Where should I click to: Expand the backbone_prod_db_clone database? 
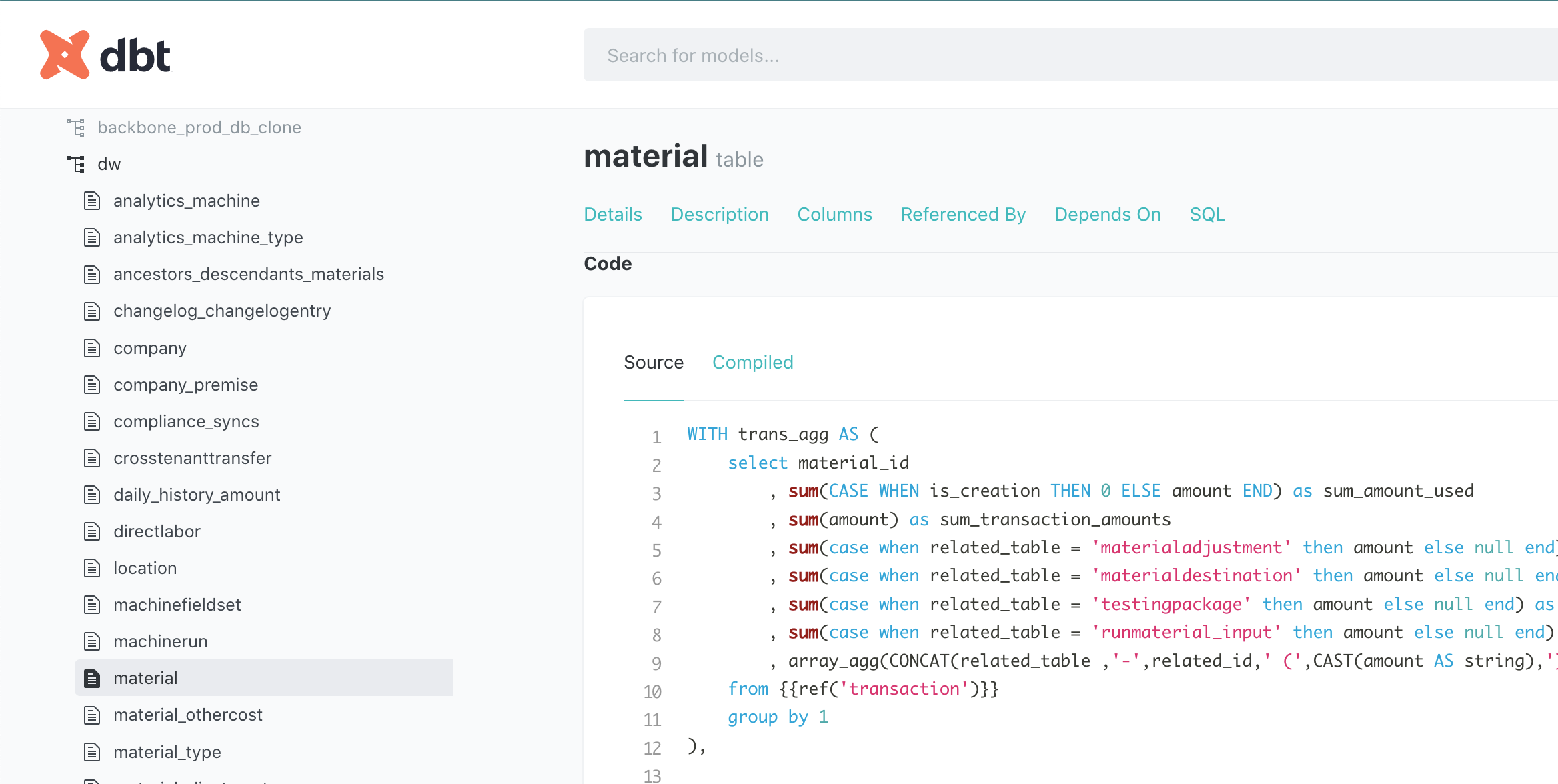tap(199, 127)
